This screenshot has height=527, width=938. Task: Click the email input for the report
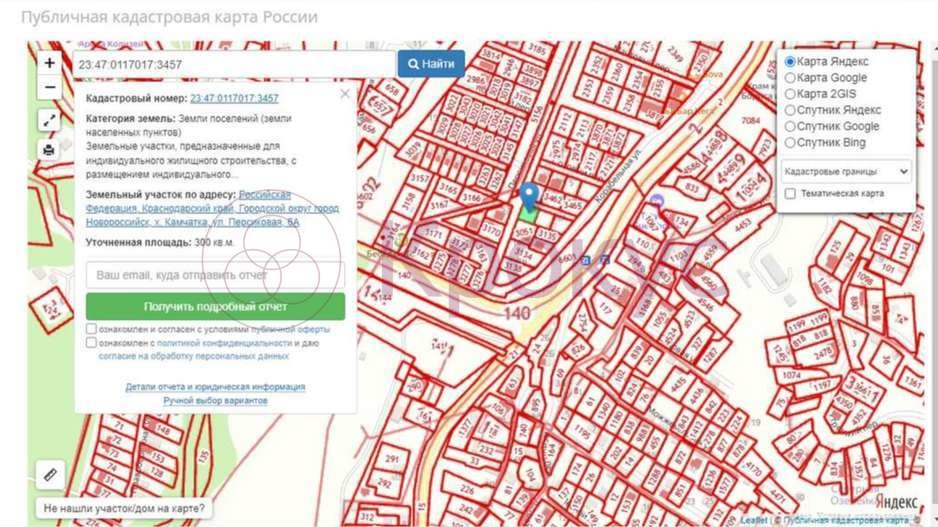[215, 275]
